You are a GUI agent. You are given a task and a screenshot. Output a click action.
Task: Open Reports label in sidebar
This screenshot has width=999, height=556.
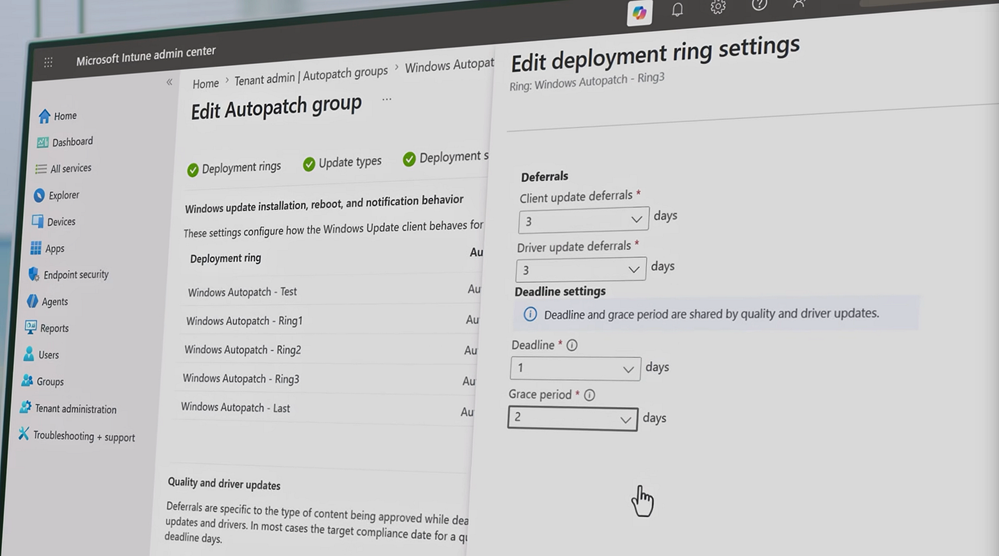click(x=54, y=328)
